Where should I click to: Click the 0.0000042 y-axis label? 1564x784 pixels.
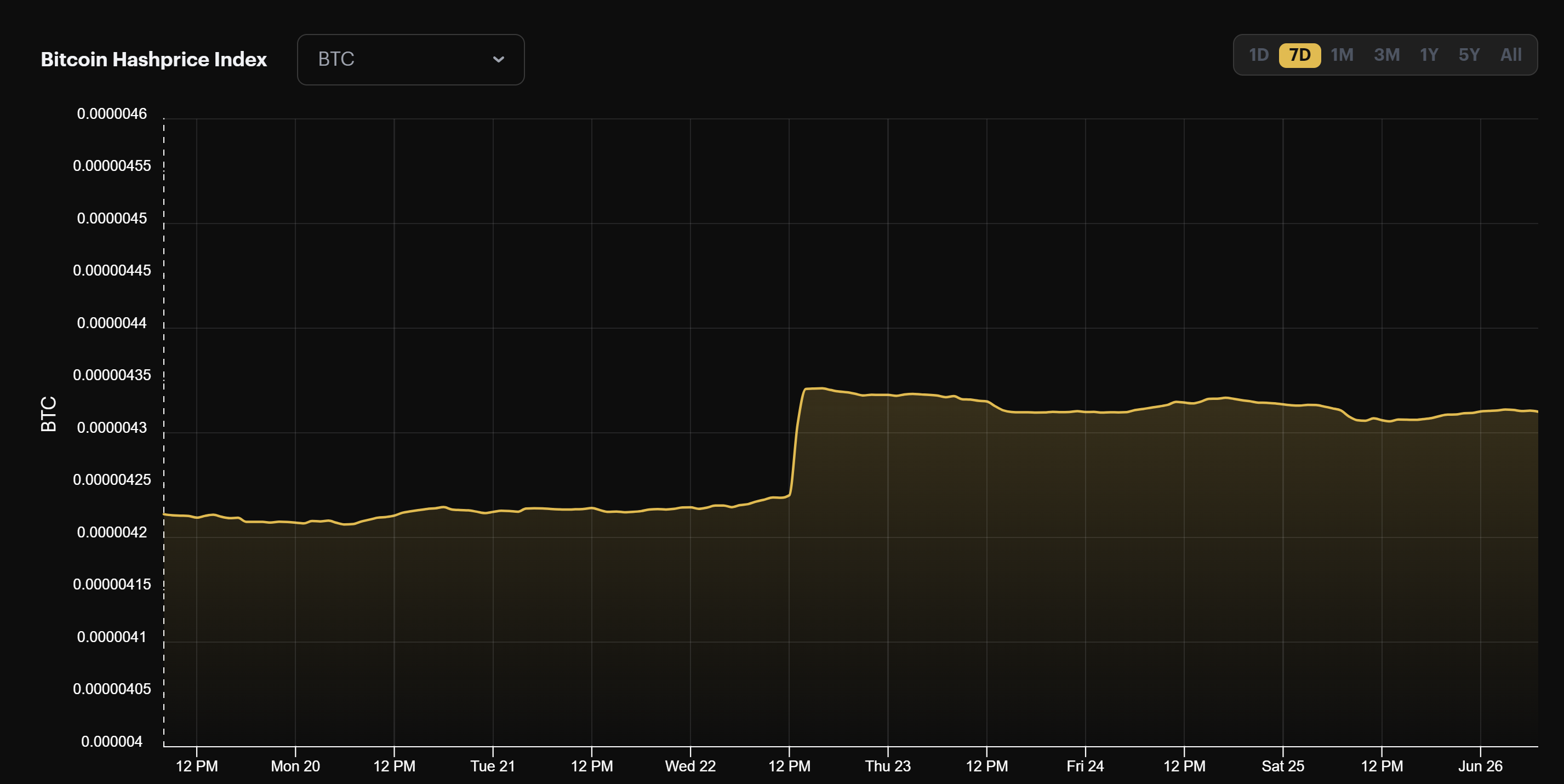[112, 532]
